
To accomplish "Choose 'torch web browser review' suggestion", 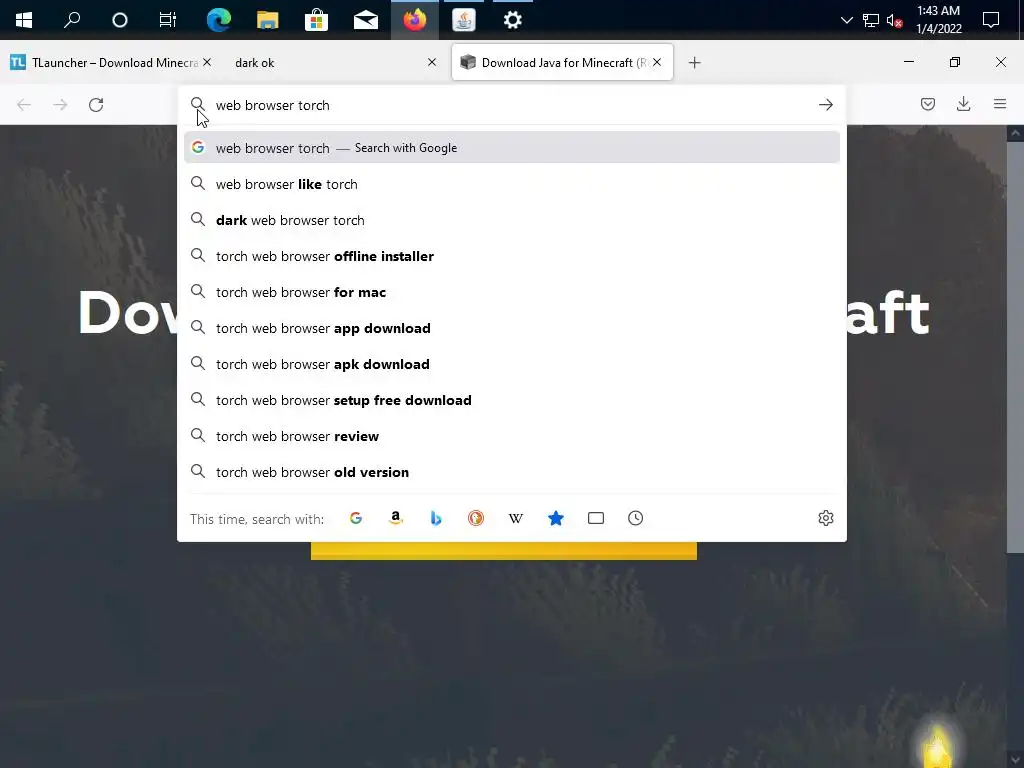I will point(511,436).
